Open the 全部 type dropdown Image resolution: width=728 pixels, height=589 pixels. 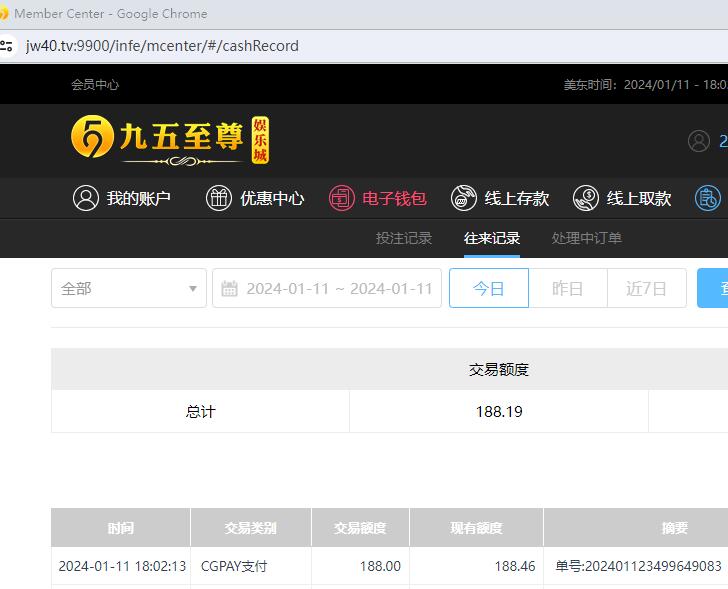(129, 288)
